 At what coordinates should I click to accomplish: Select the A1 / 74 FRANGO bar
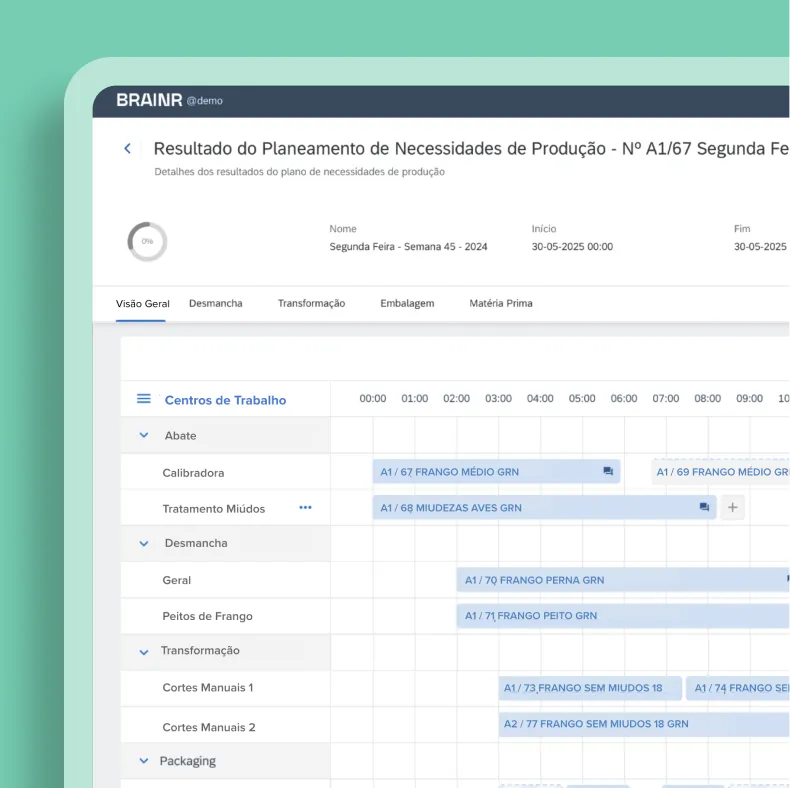(738, 688)
